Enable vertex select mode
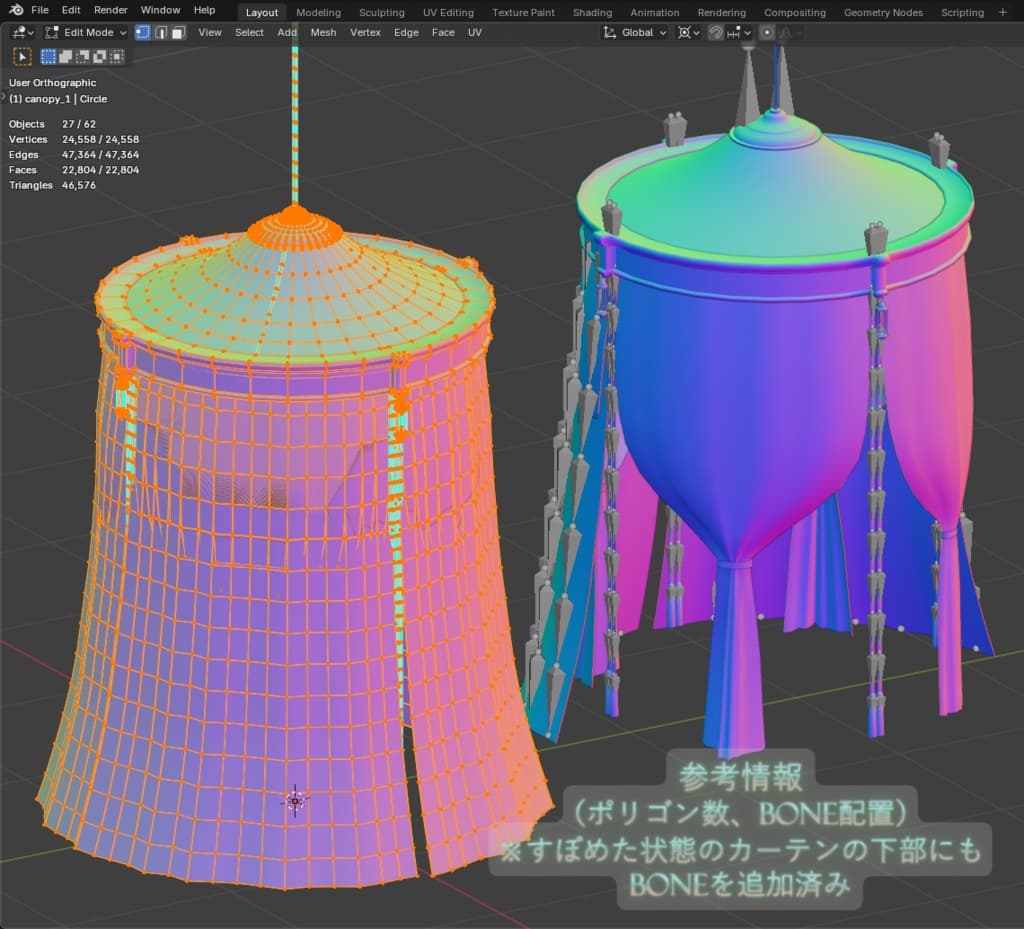 143,32
